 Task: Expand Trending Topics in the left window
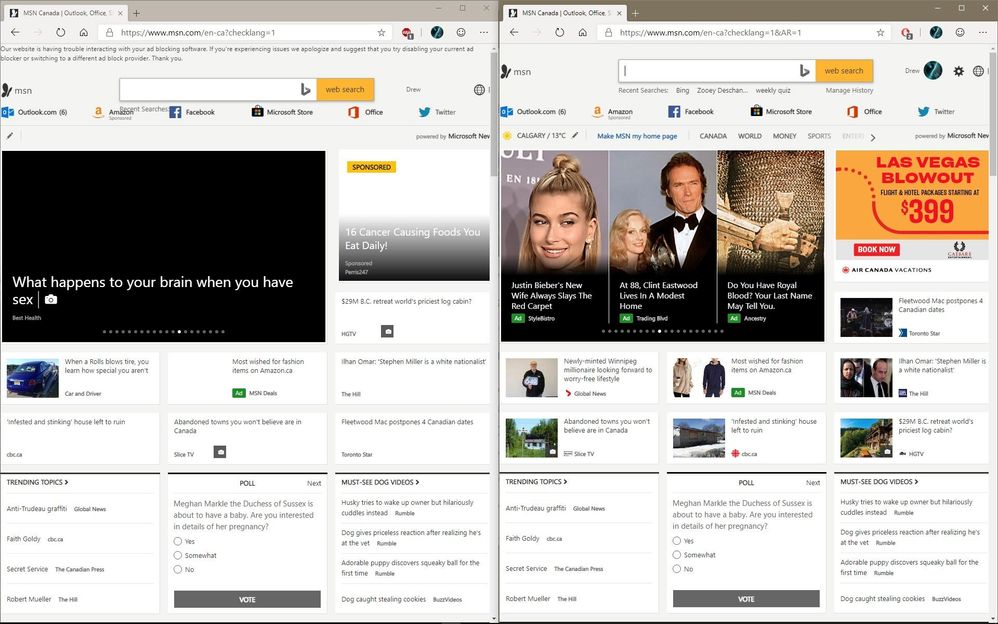[38, 482]
